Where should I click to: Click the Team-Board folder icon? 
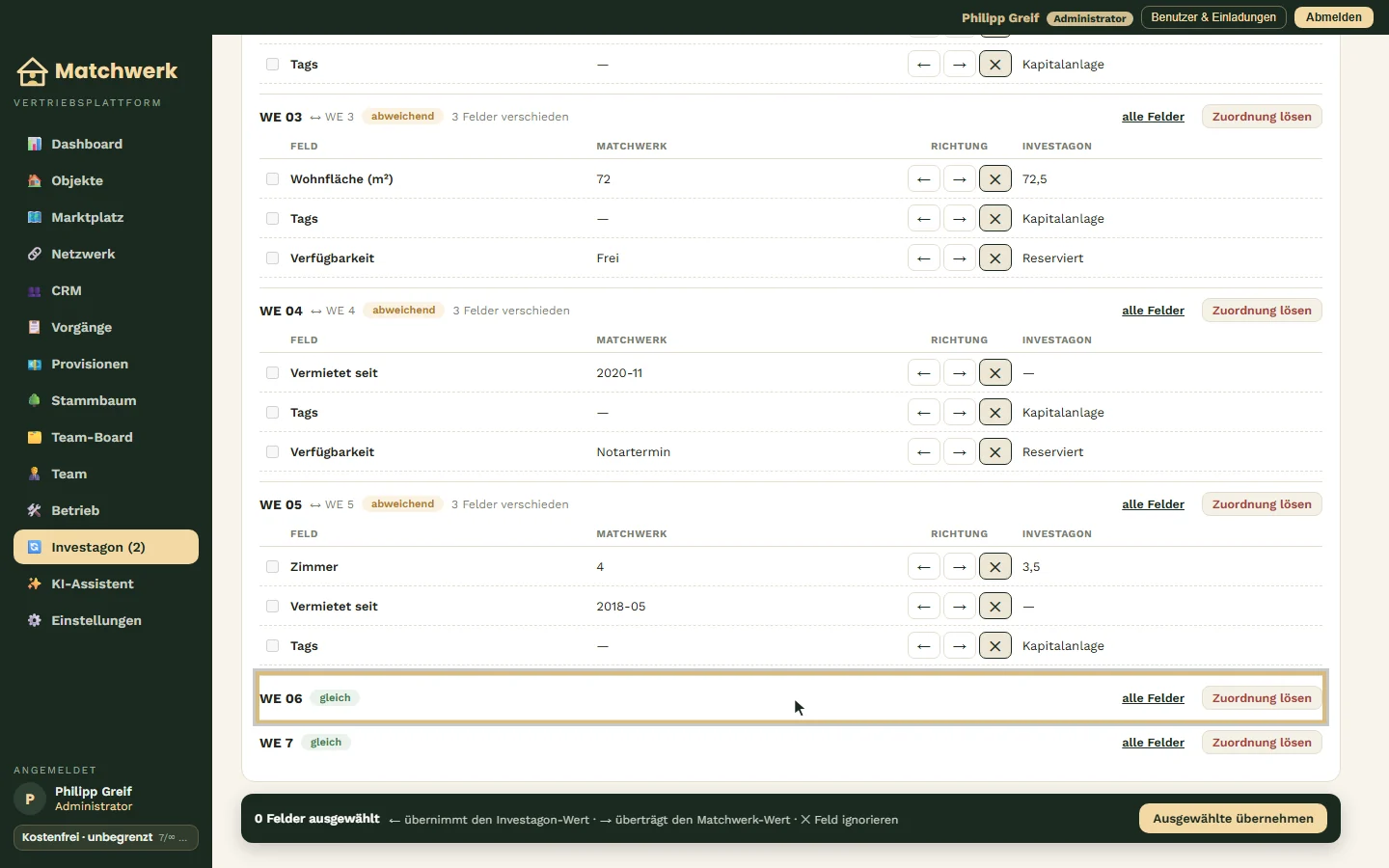coord(35,437)
